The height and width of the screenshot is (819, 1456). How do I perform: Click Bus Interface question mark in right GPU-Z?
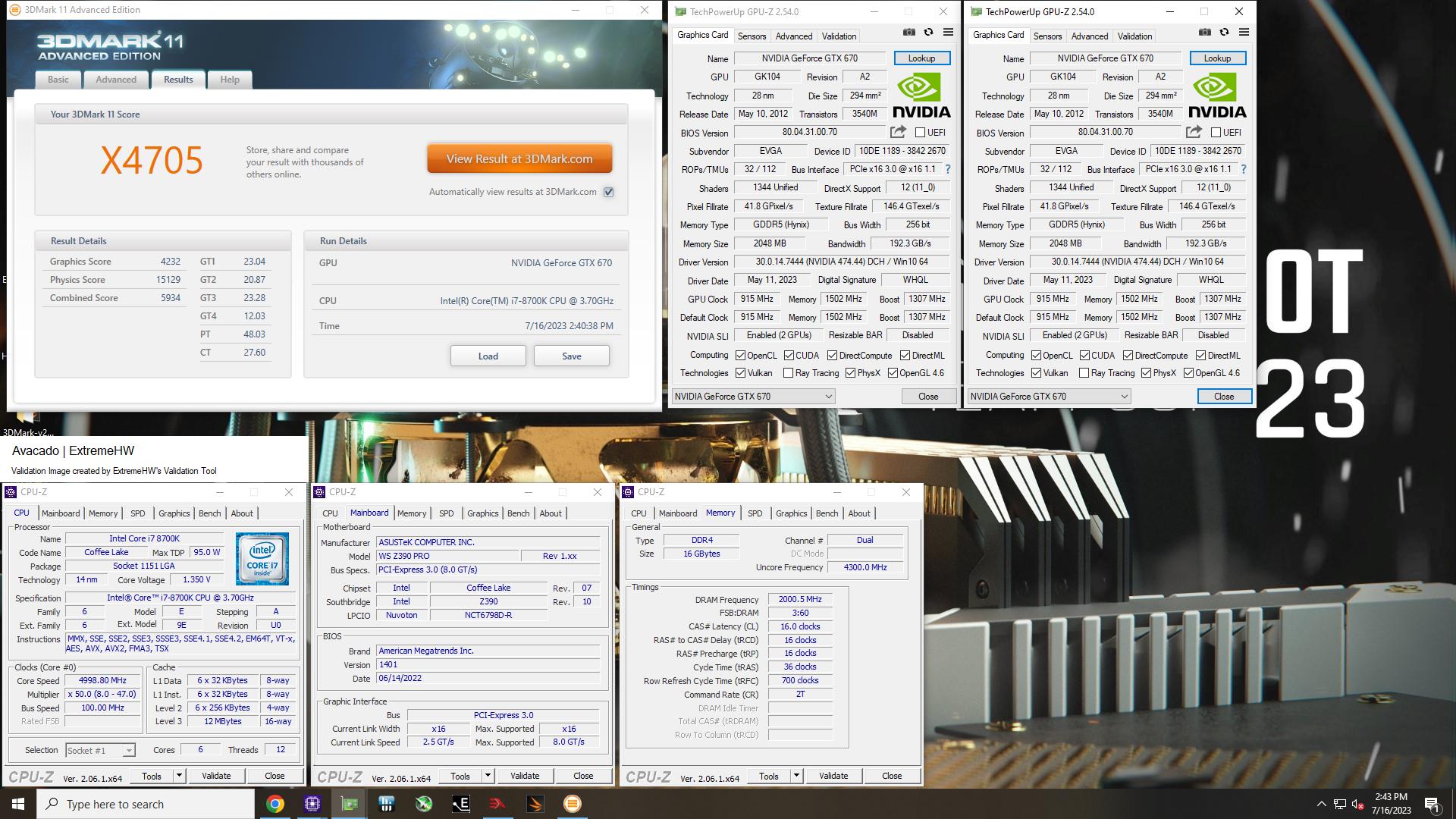point(1244,169)
